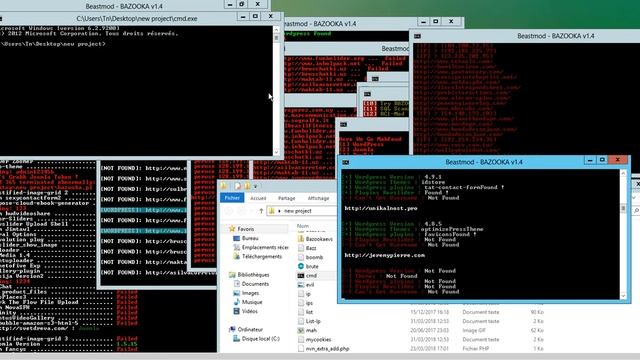Click the Images library icon in sidebar
The image size is (640, 360).
coord(236,293)
